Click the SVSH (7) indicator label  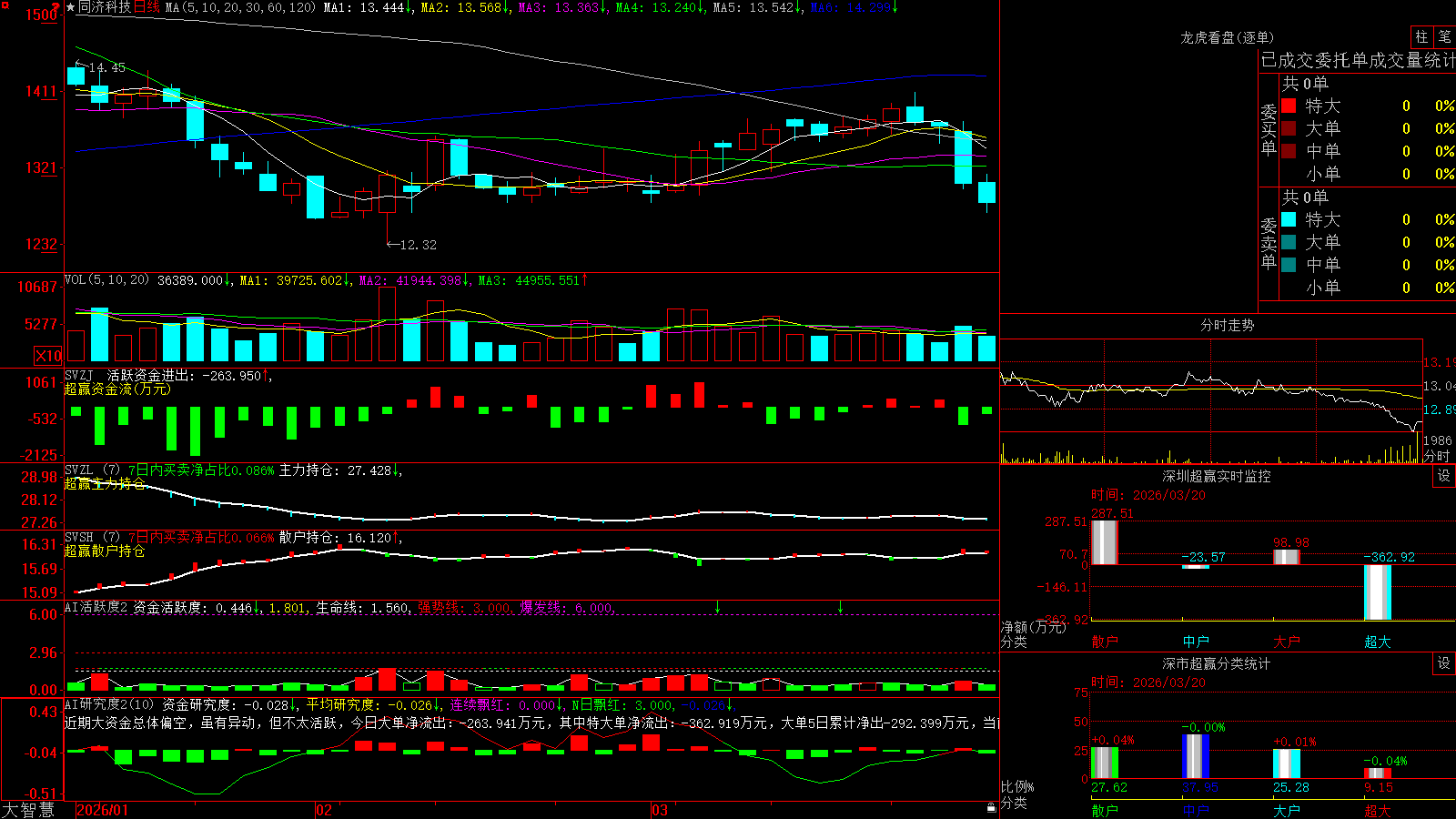(x=92, y=538)
